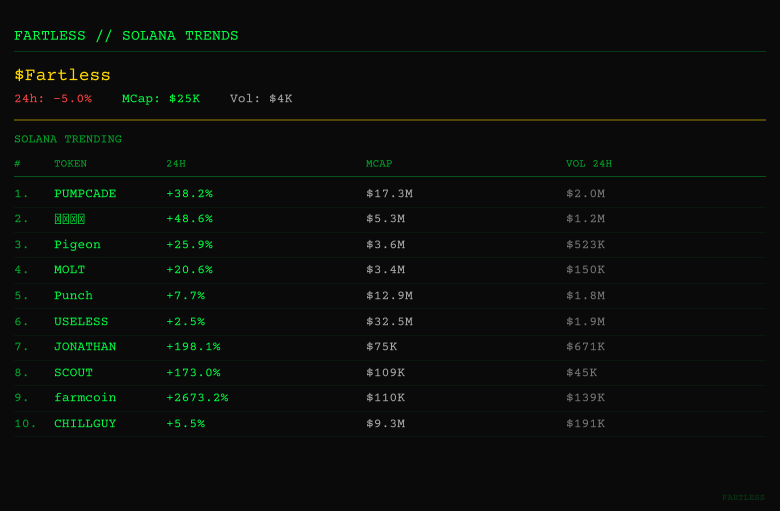Click the $191K volume value
This screenshot has width=780, height=511.
tap(585, 423)
